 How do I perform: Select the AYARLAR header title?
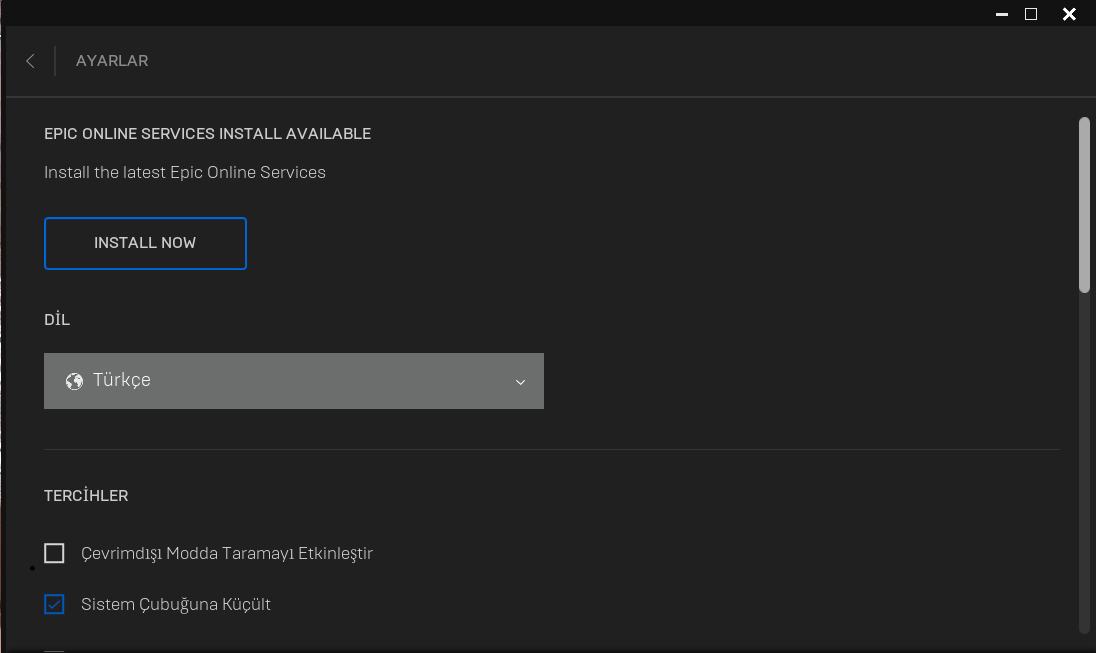coord(112,61)
